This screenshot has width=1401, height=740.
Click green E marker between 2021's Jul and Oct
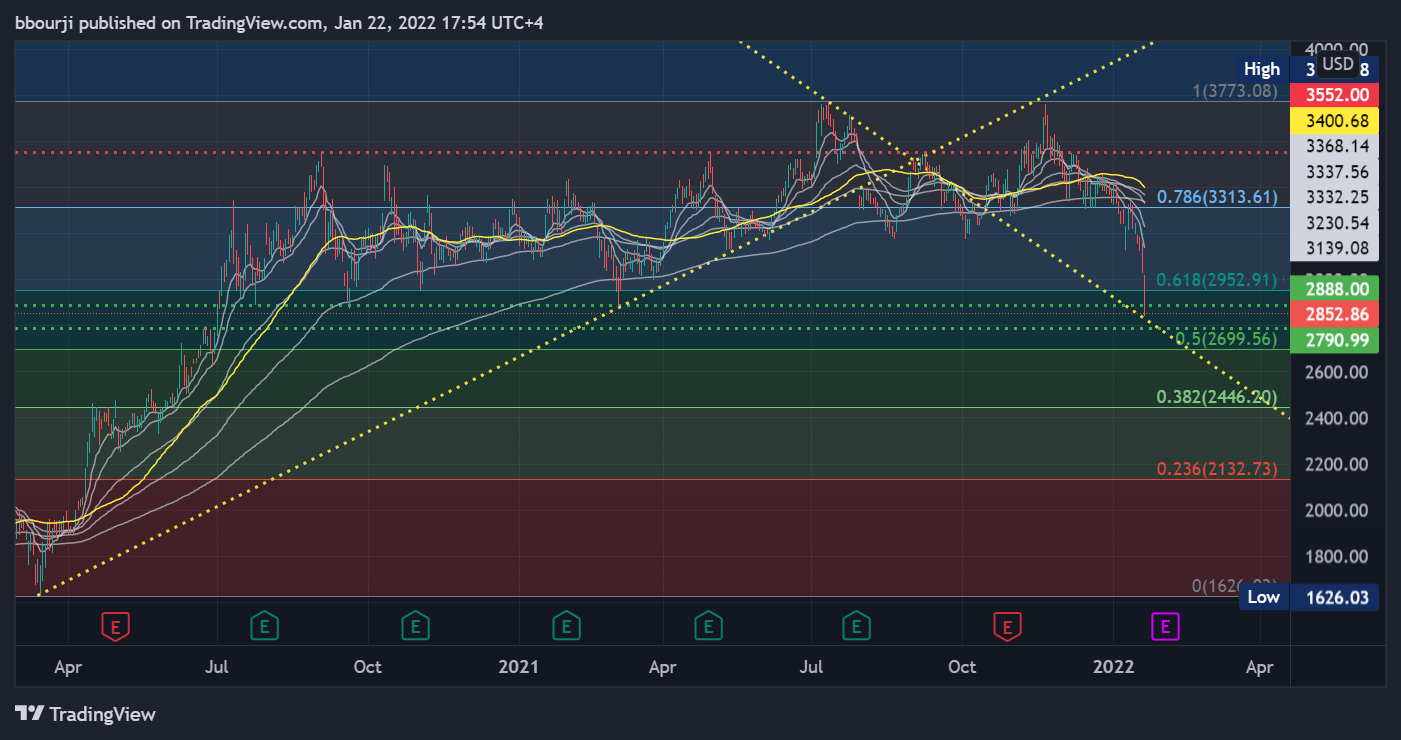pyautogui.click(x=856, y=627)
